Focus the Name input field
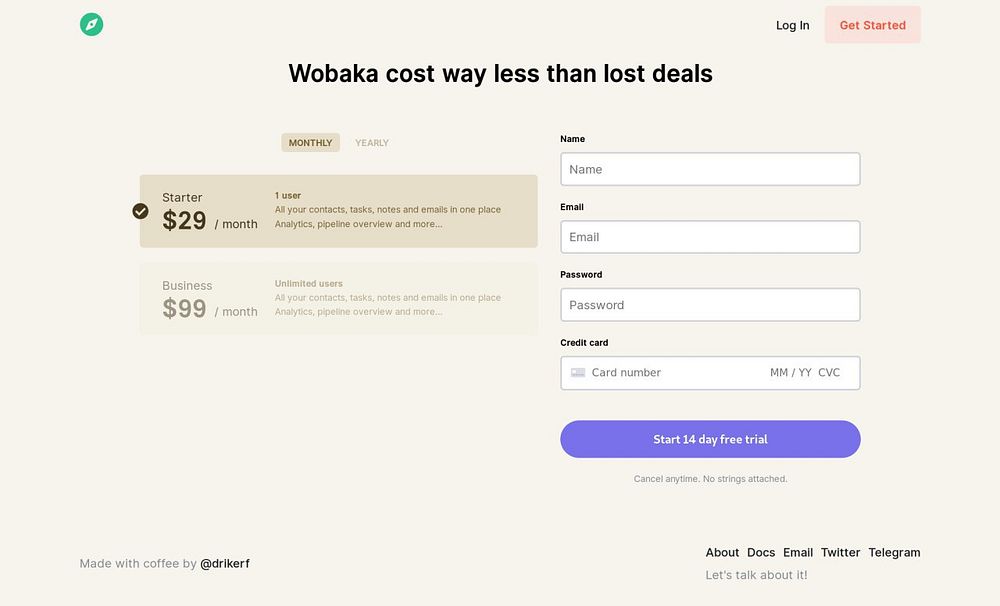The image size is (1000, 606). click(710, 169)
